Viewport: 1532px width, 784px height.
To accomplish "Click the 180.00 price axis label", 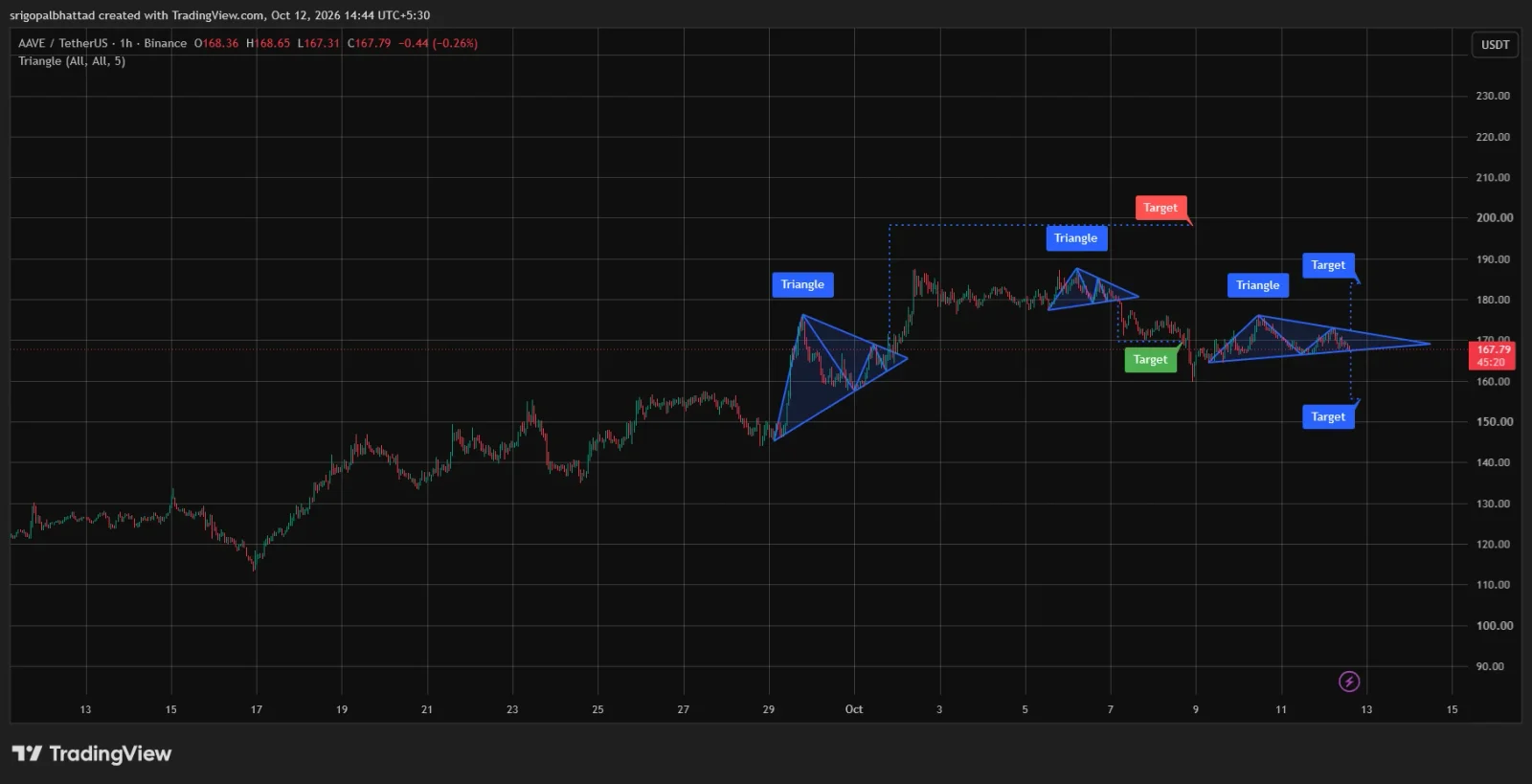I will (1493, 300).
